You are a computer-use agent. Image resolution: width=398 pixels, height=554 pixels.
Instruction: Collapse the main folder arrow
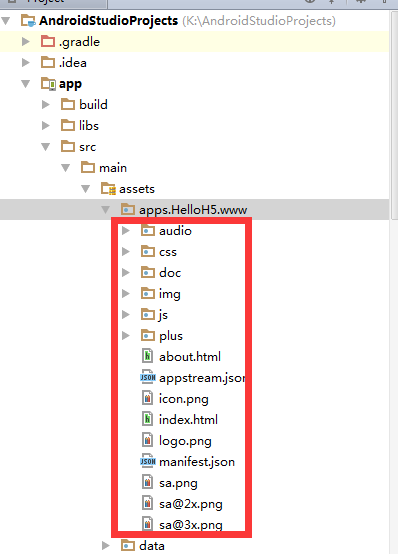(66, 167)
